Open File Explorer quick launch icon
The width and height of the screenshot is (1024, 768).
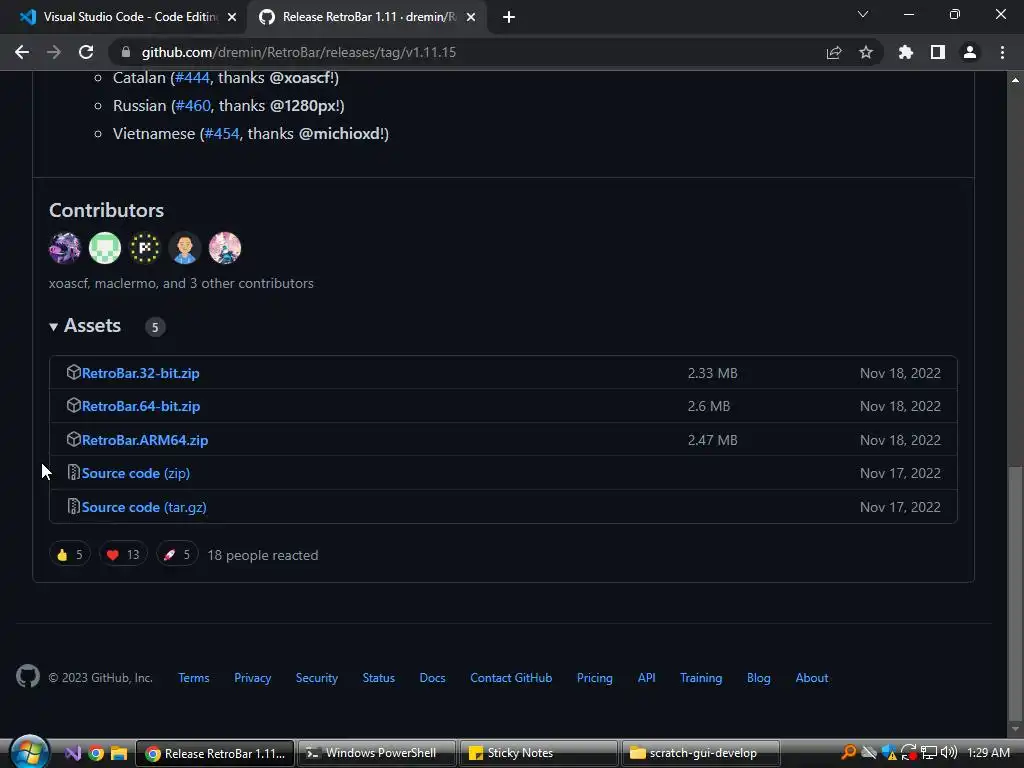119,753
